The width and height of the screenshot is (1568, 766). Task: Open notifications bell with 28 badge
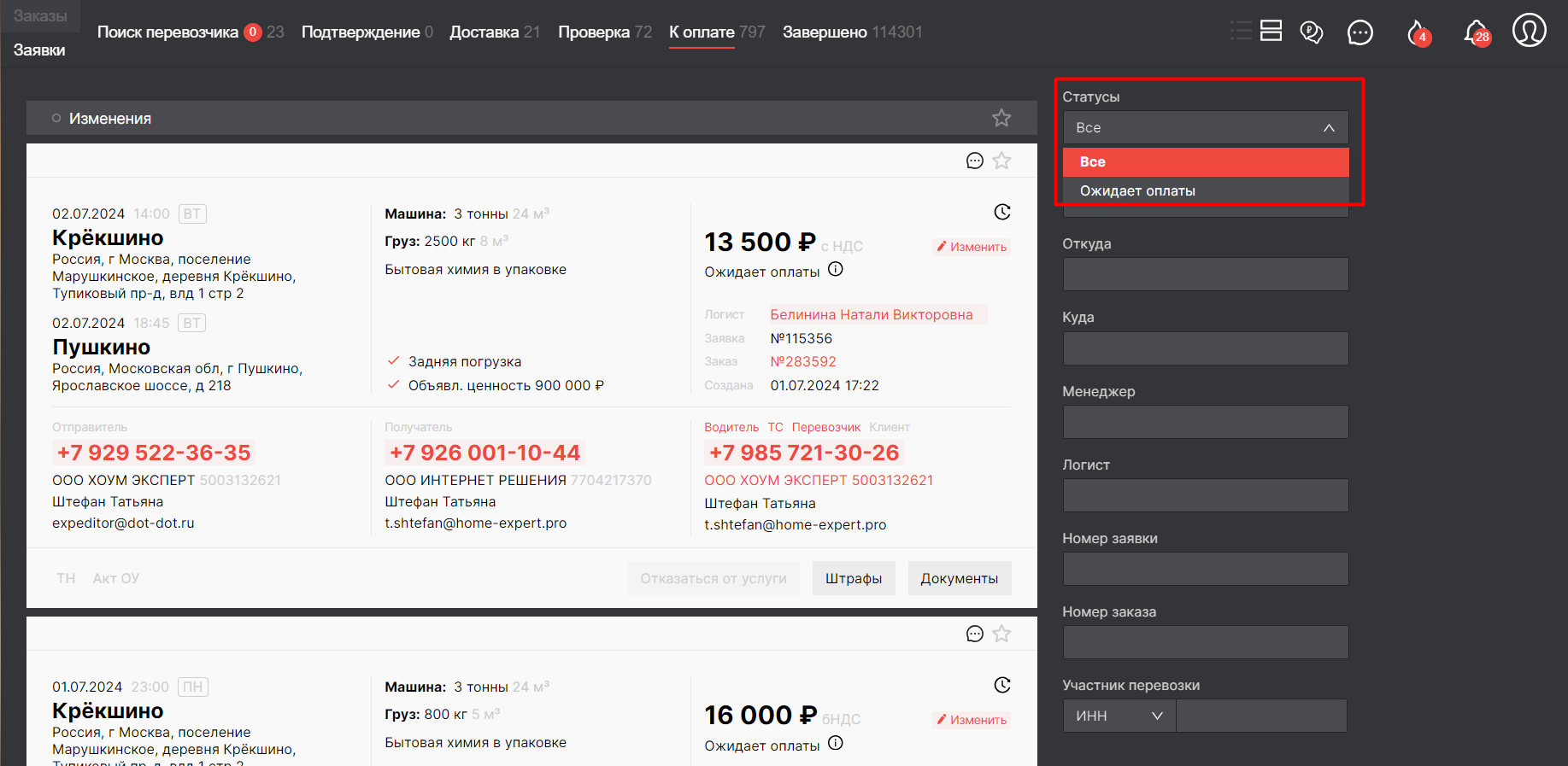[1477, 33]
